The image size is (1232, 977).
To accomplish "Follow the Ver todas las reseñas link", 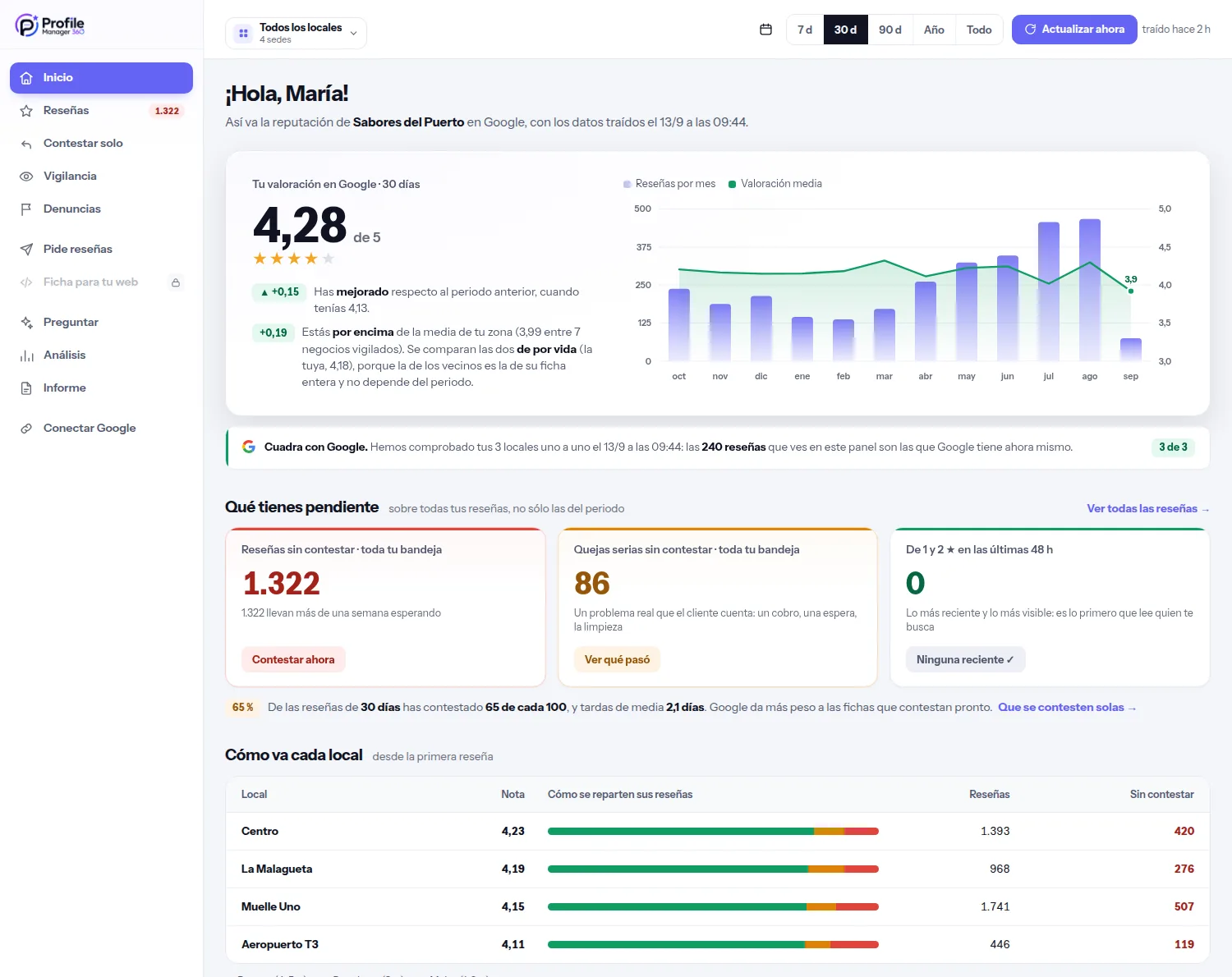I will [x=1148, y=509].
